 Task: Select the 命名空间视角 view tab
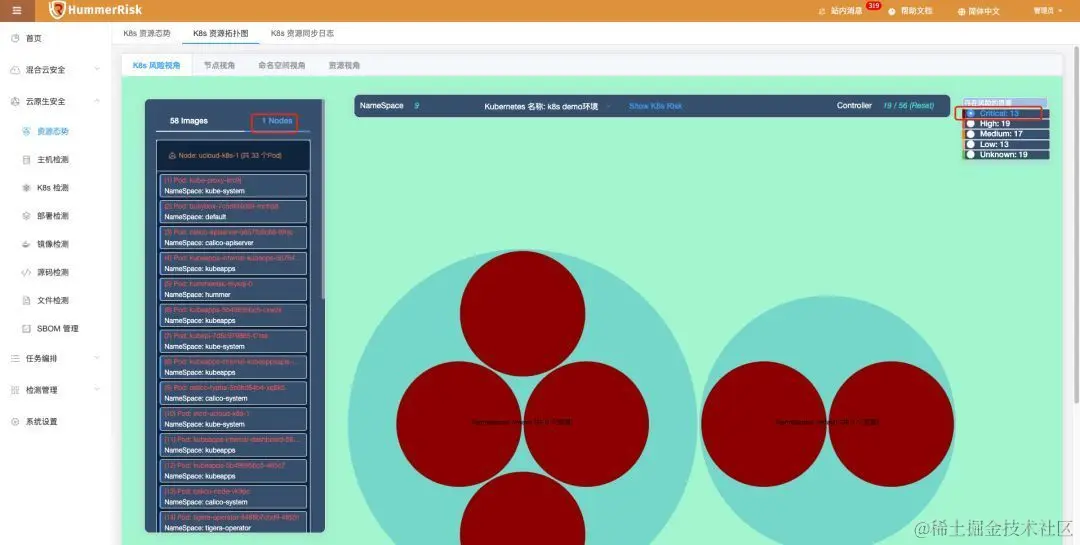281,65
